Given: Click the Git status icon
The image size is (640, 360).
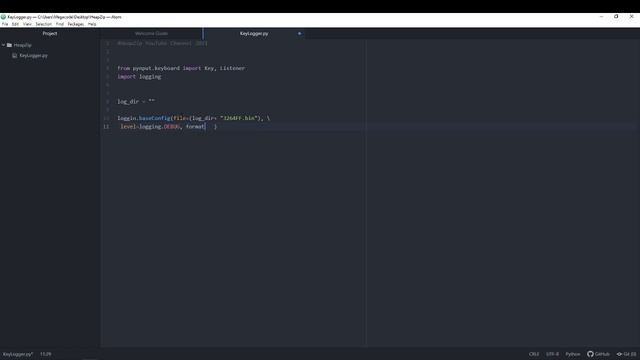Looking at the screenshot, I should [x=619, y=354].
